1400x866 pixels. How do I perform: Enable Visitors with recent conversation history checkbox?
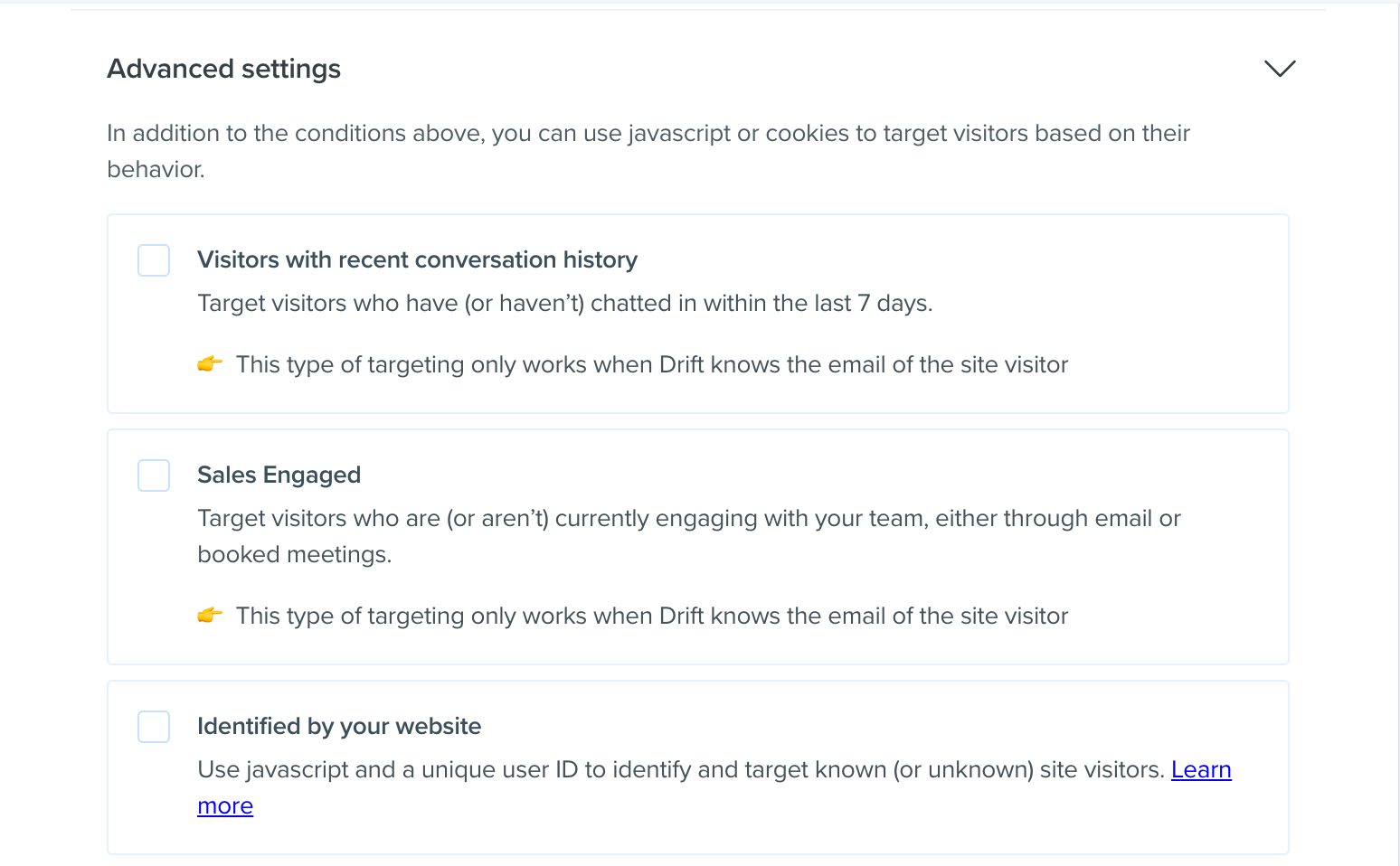[x=154, y=260]
